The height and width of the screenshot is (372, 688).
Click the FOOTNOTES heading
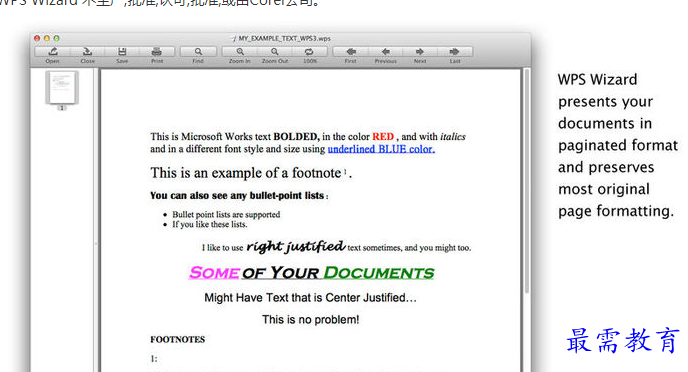pos(178,340)
